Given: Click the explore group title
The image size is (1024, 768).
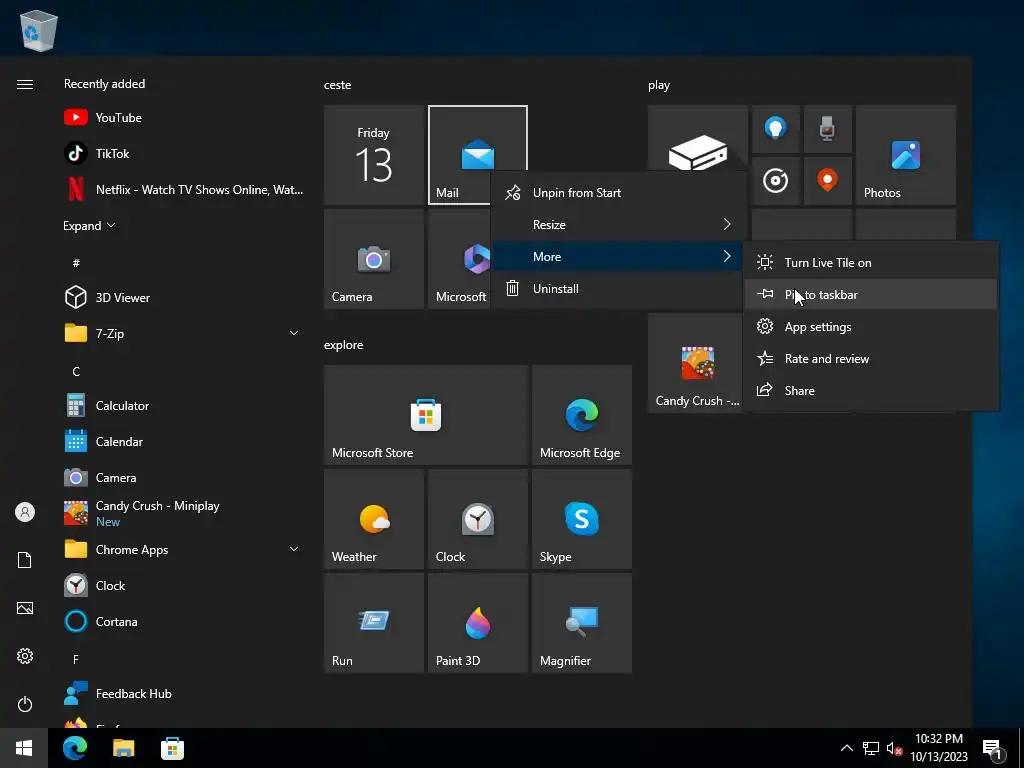Looking at the screenshot, I should pyautogui.click(x=344, y=345).
